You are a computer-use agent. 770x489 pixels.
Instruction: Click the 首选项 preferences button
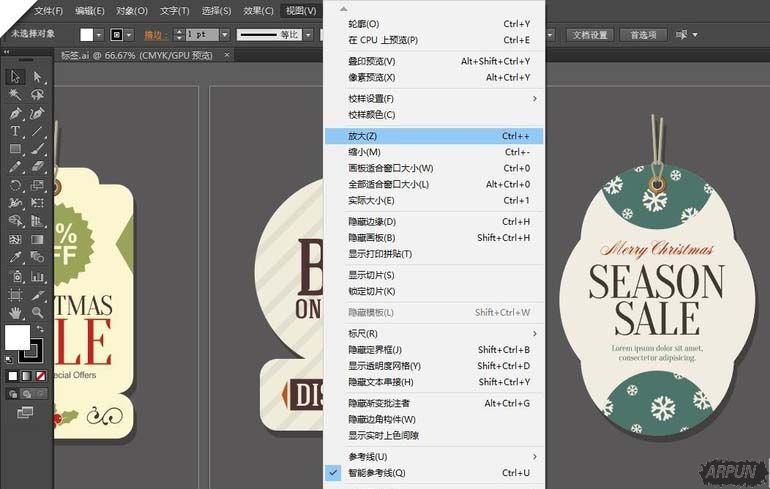click(643, 35)
